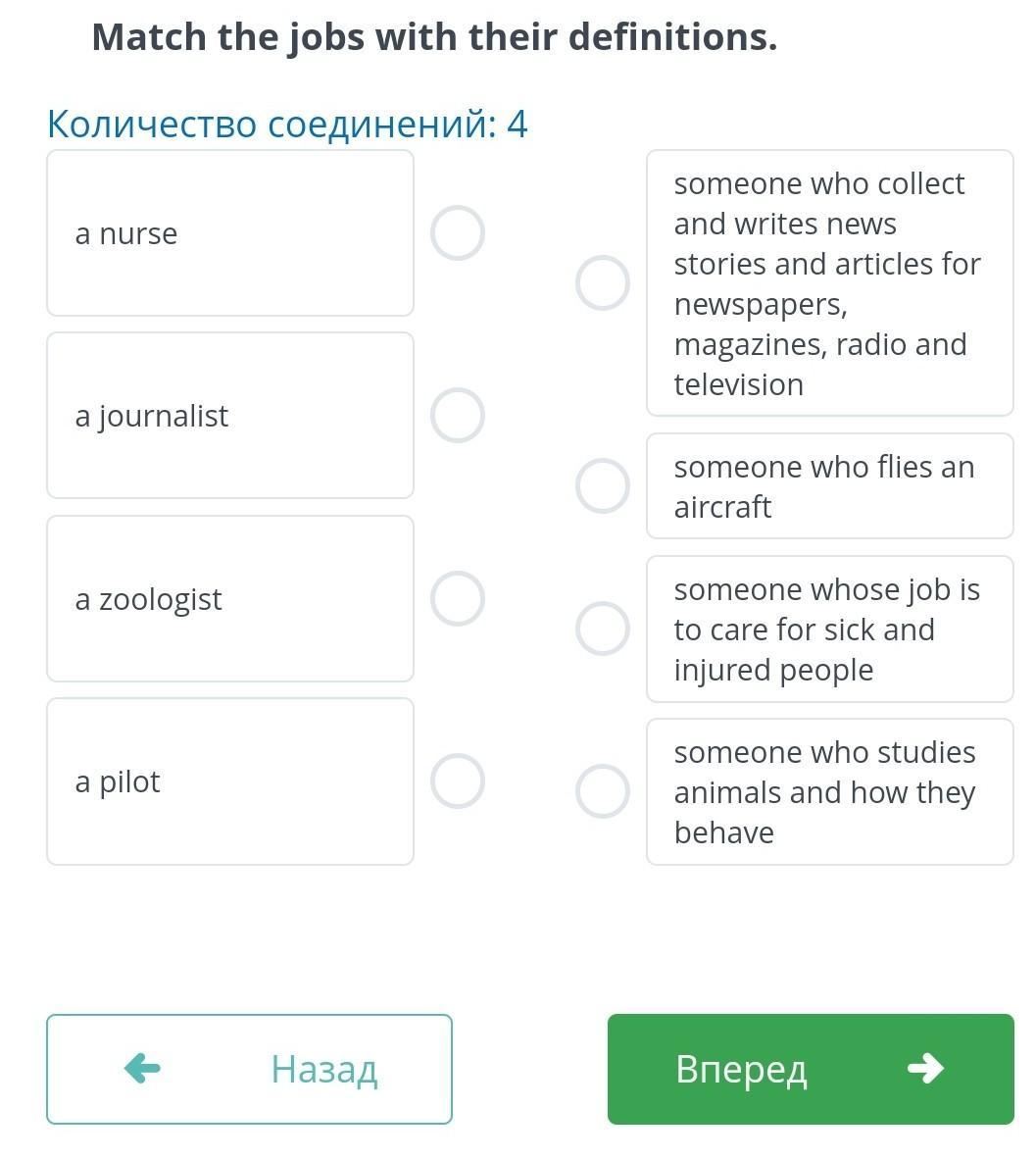Click the 'studies animals and how they behave' card
The height and width of the screenshot is (1159, 1036).
(x=830, y=791)
